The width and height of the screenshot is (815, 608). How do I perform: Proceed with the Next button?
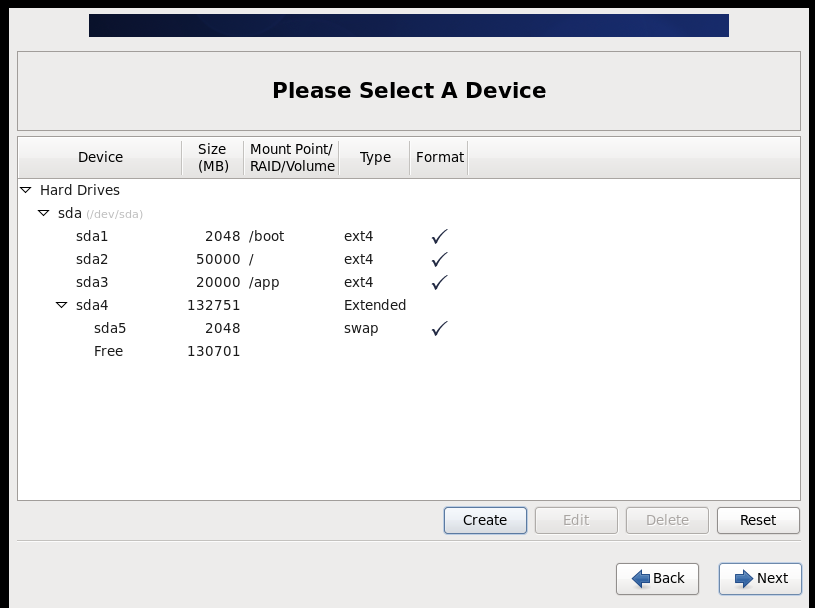tap(760, 578)
